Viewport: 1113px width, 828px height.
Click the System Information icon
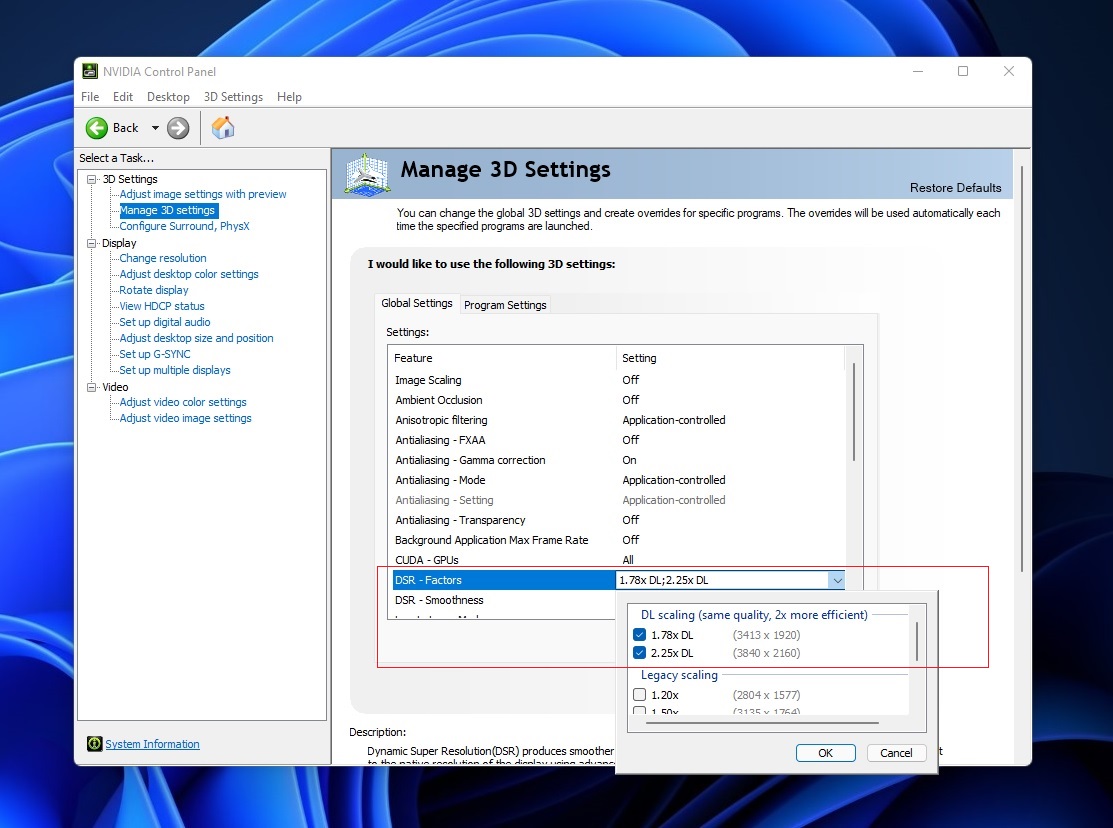click(x=94, y=743)
